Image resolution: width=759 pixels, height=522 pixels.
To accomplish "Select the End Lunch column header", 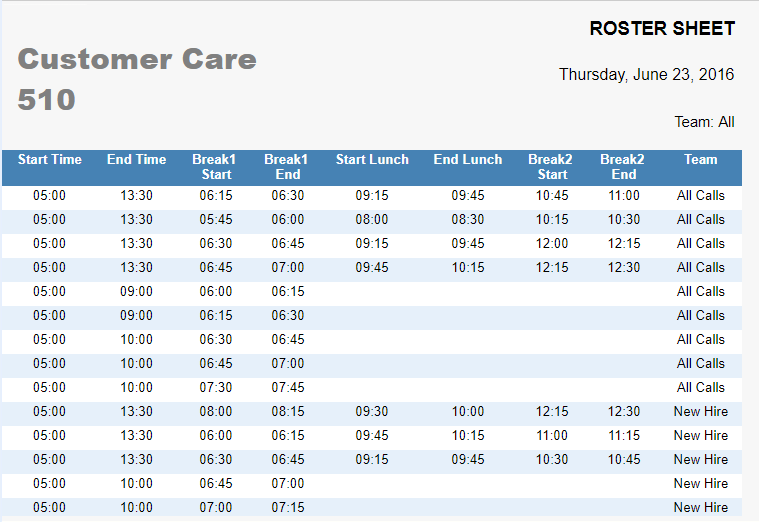I will point(468,160).
